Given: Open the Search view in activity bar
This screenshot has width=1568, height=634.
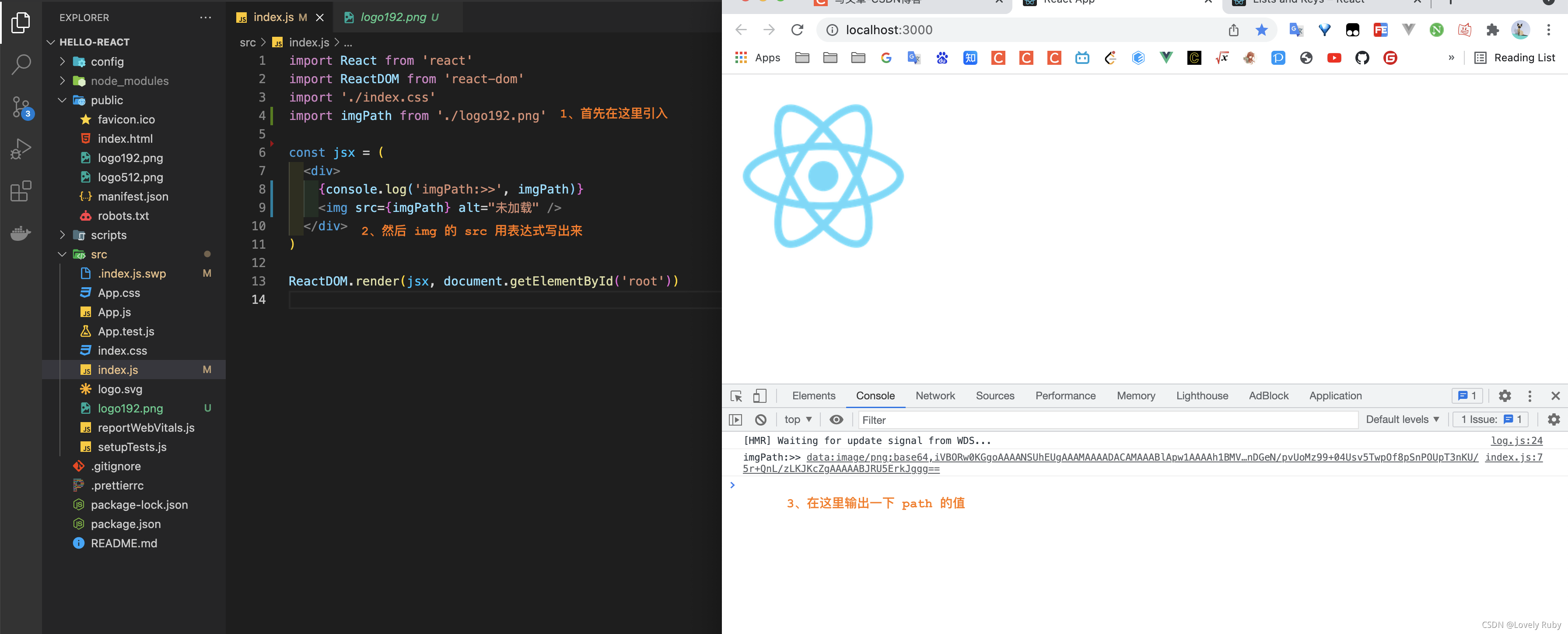Looking at the screenshot, I should pos(21,64).
